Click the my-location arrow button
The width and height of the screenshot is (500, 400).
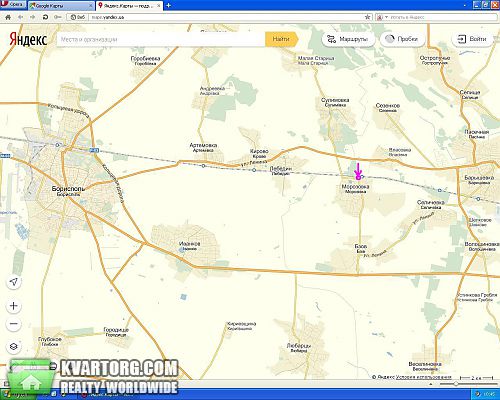tap(14, 282)
